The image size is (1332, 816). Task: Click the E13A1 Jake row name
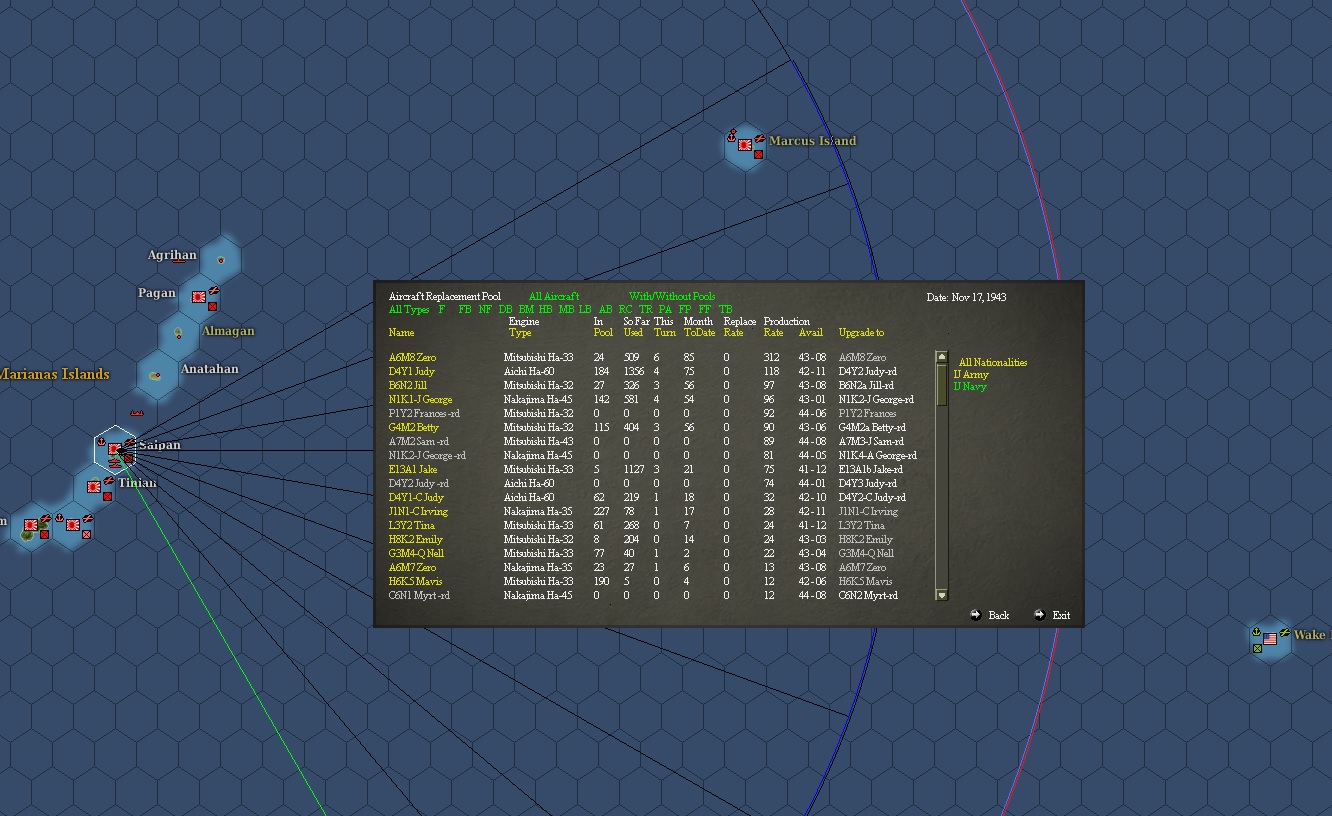(x=413, y=469)
